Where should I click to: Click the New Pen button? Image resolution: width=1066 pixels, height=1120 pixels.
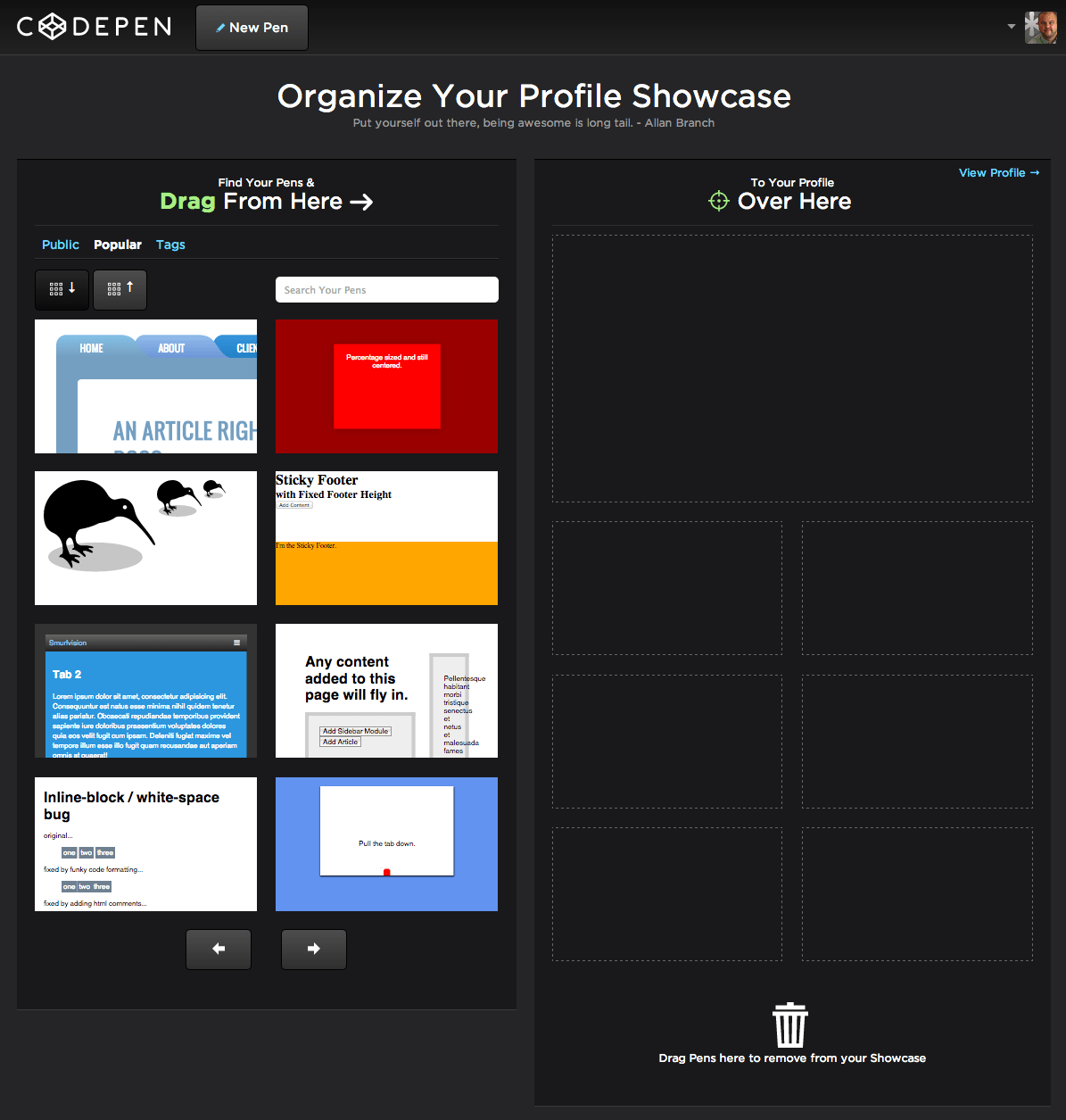tap(252, 28)
